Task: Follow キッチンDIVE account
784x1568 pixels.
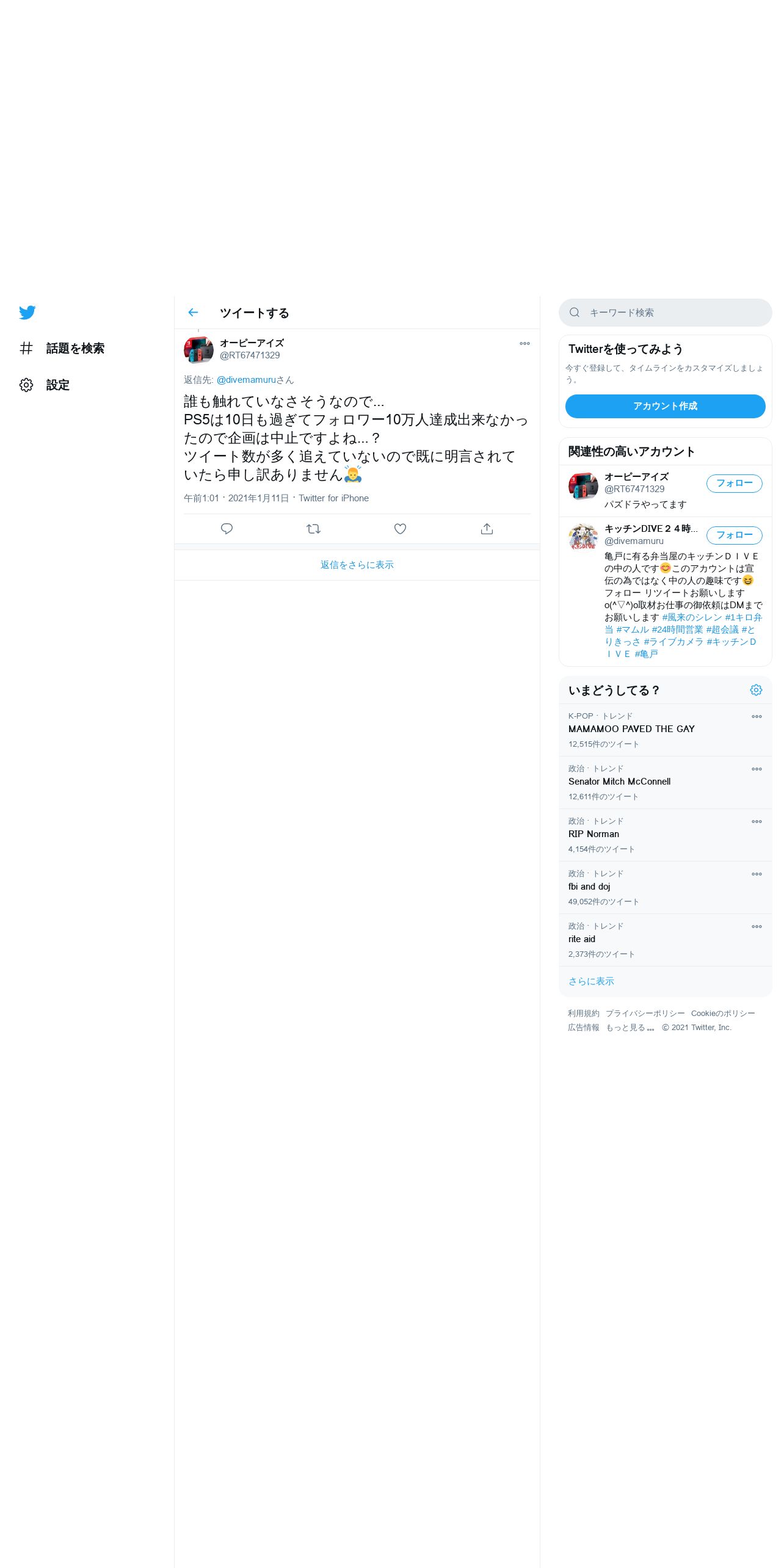Action: [734, 535]
